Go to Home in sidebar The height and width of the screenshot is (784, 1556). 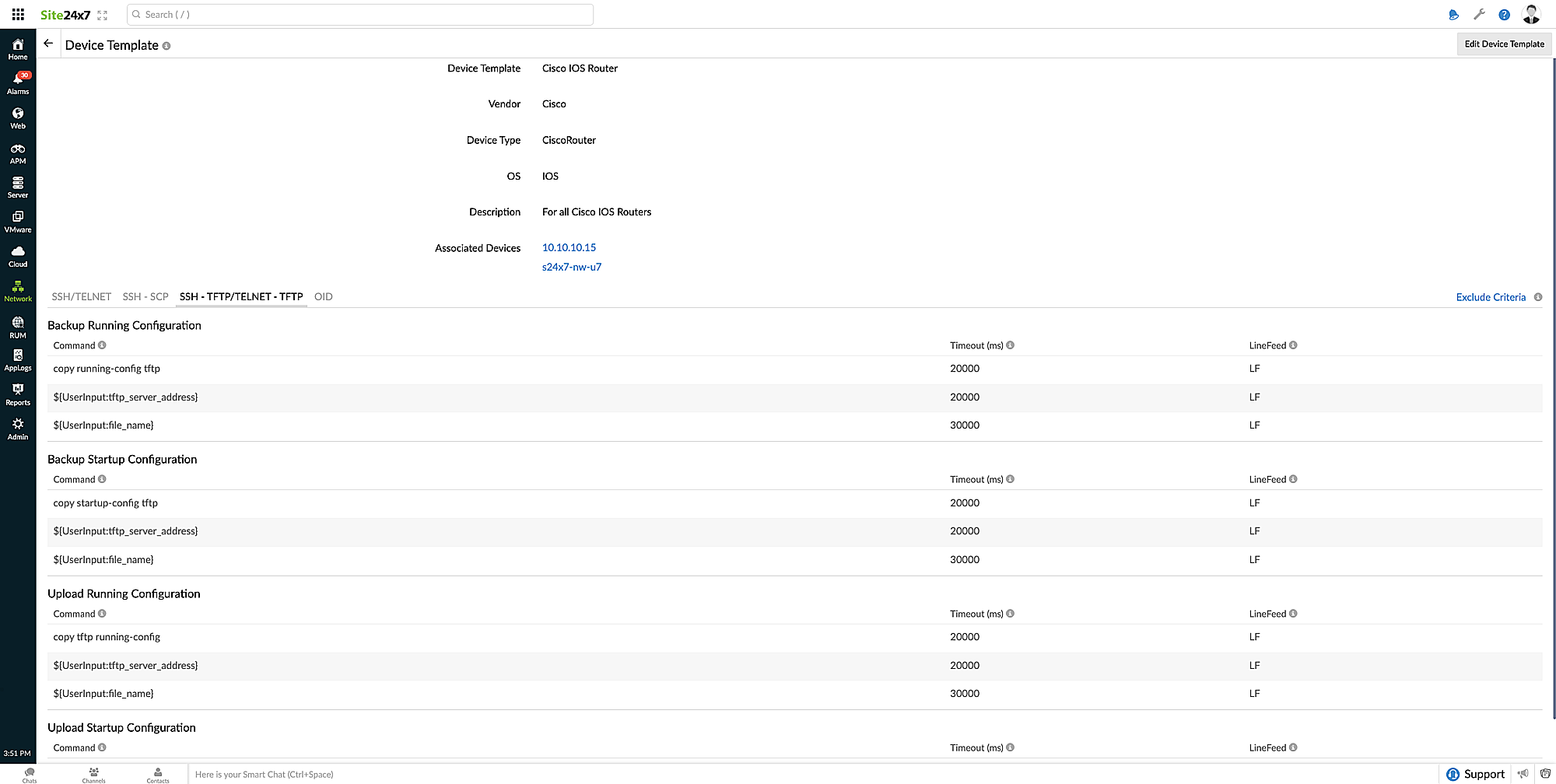point(18,49)
